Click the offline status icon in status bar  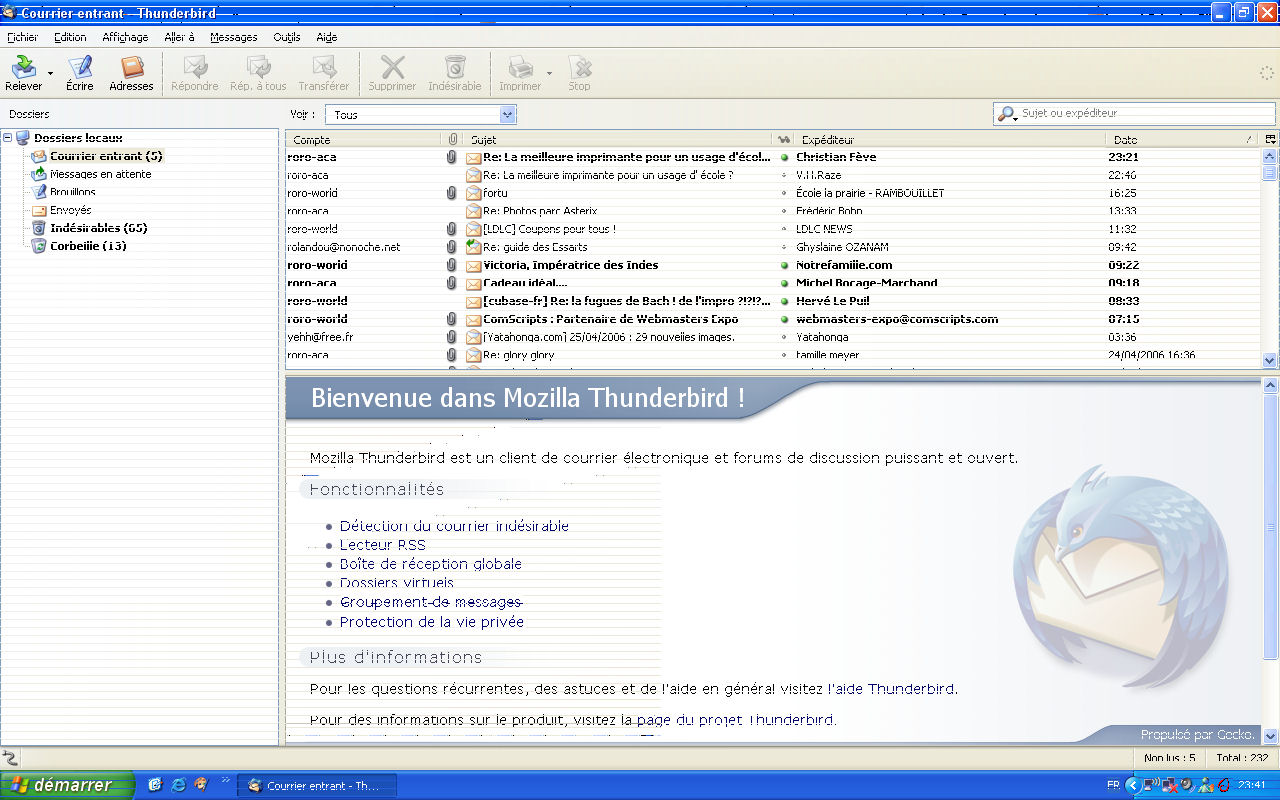[x=10, y=758]
